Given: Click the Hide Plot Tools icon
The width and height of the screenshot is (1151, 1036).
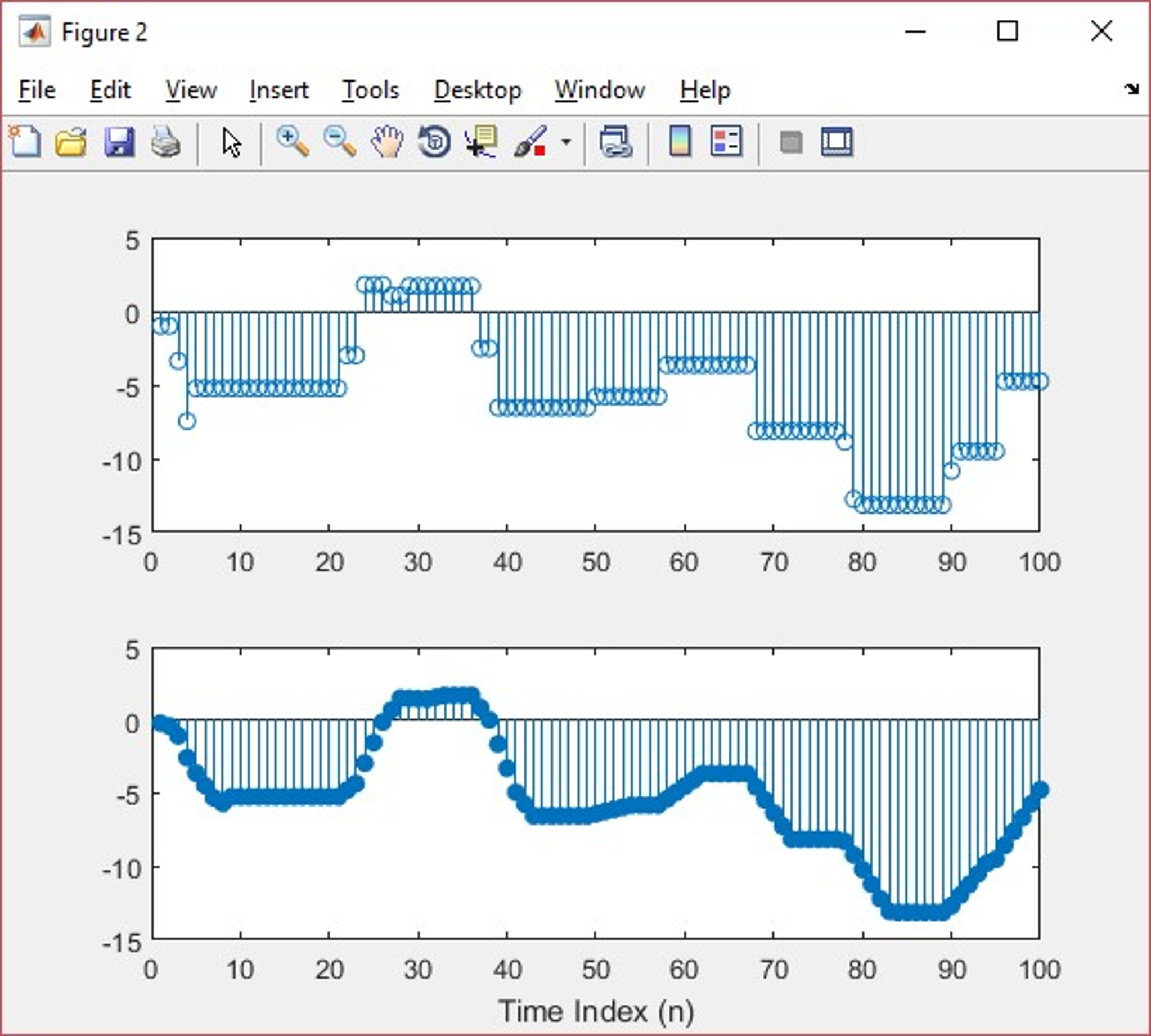Looking at the screenshot, I should point(790,142).
